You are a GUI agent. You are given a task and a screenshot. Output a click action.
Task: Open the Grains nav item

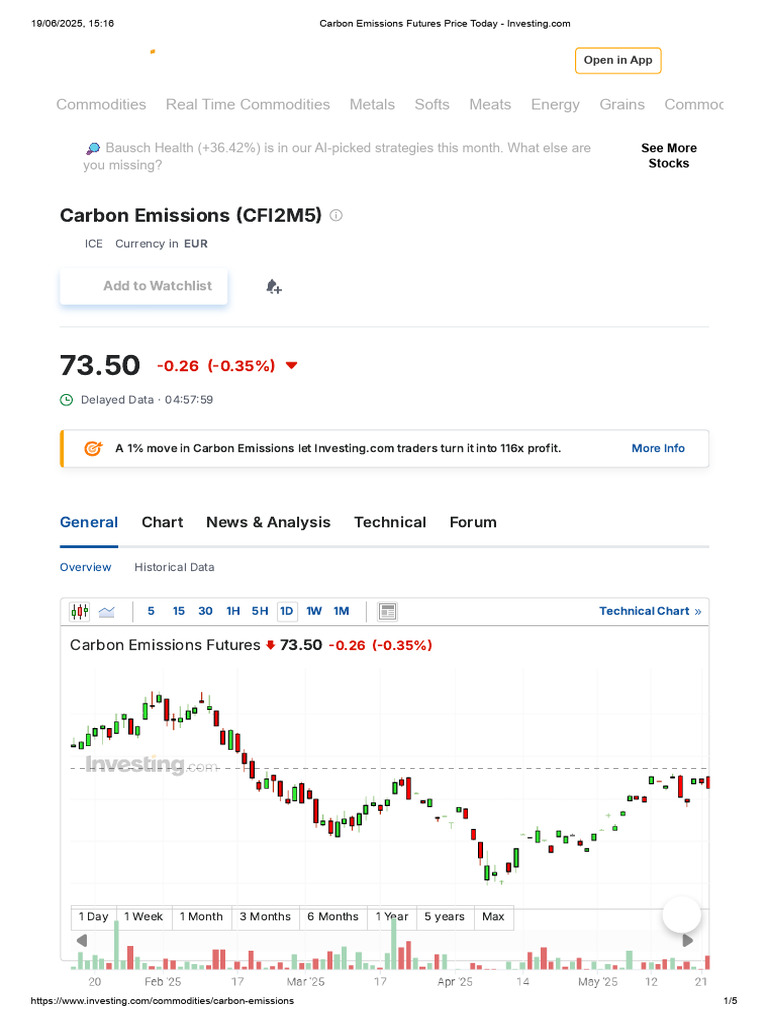tap(622, 104)
